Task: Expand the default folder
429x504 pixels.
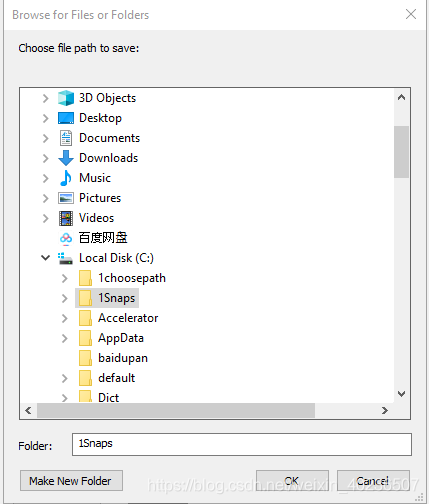Action: [65, 378]
